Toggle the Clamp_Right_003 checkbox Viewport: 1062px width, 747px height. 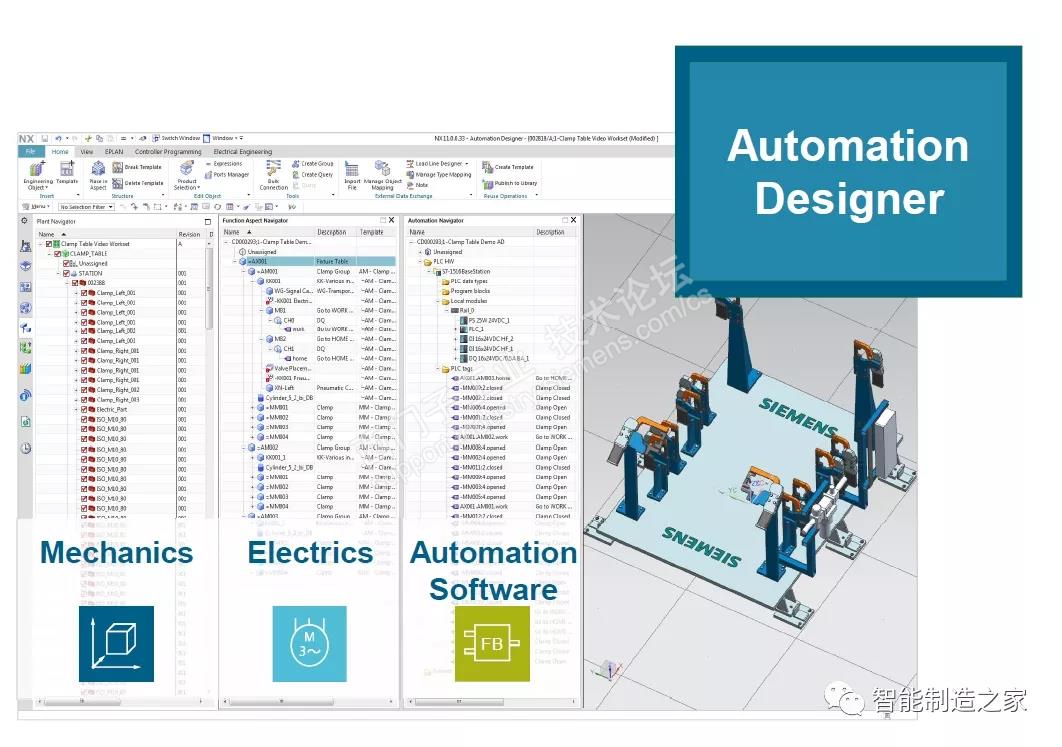pyautogui.click(x=84, y=400)
